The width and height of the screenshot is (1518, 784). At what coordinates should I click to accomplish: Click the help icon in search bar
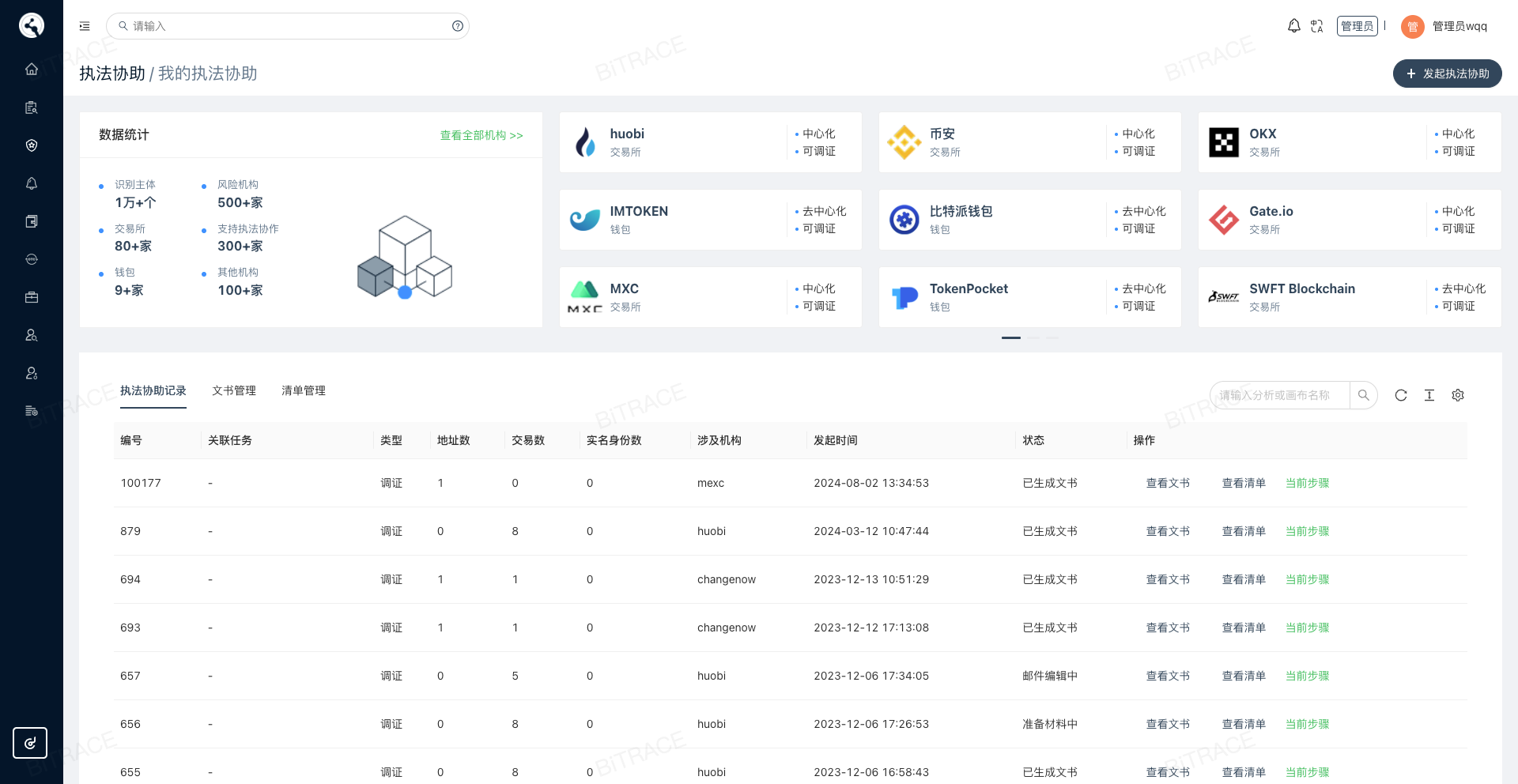[x=458, y=26]
